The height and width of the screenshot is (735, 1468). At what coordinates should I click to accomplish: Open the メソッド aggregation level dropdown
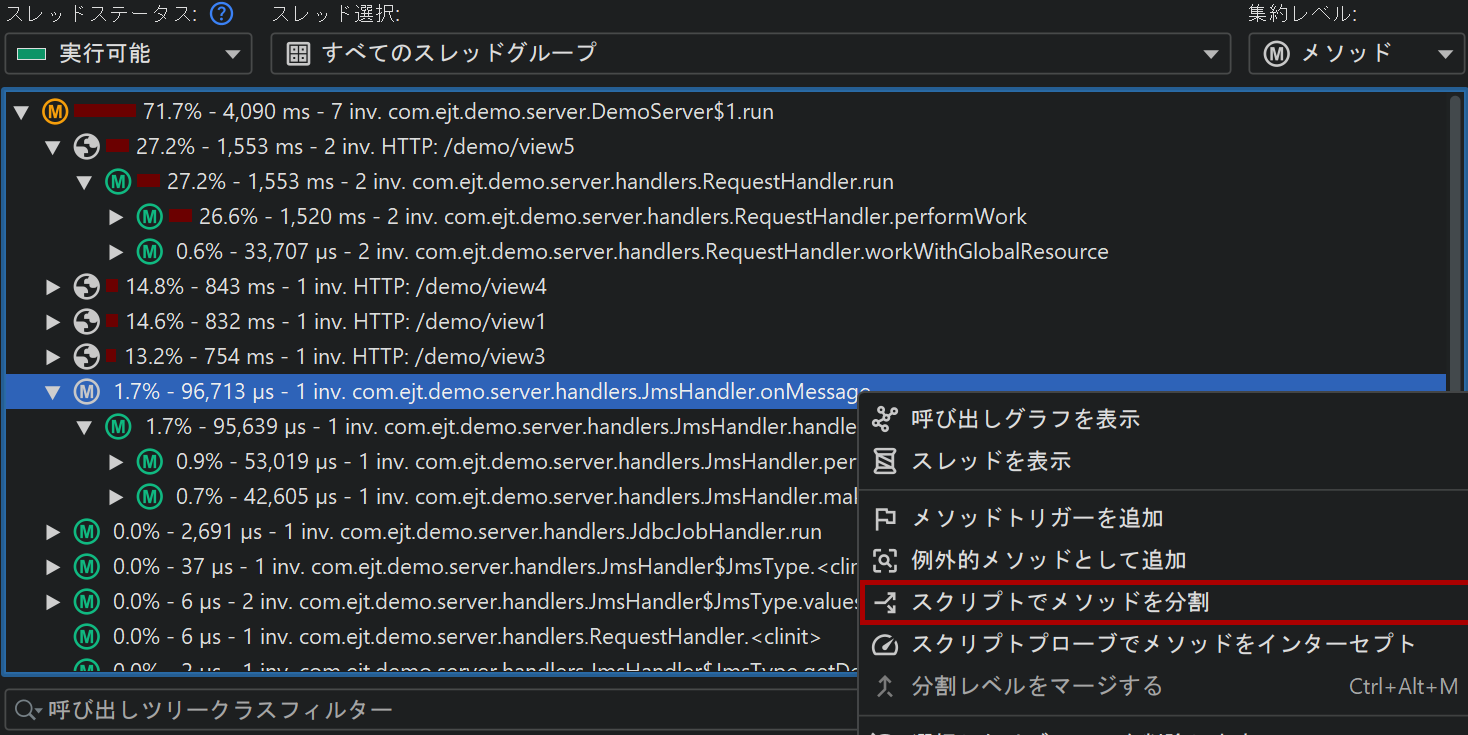[x=1355, y=54]
